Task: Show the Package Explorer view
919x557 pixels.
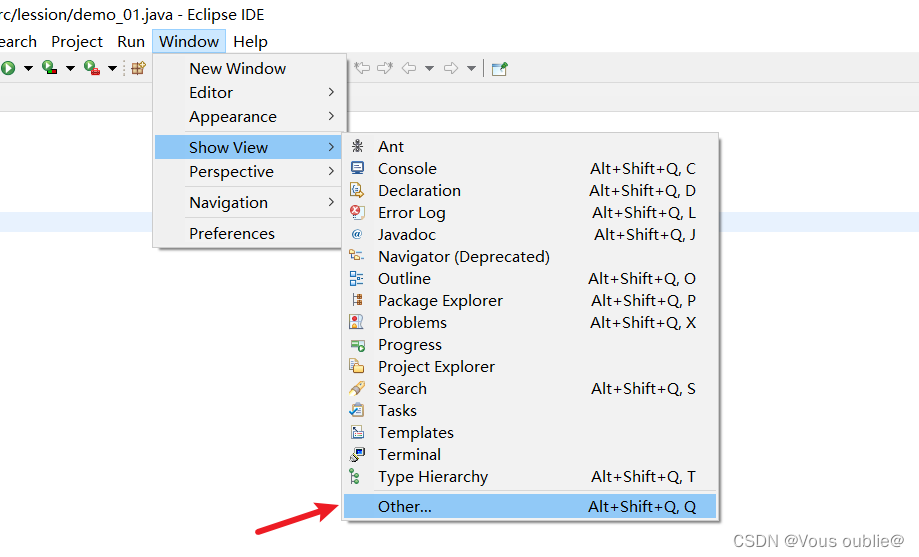Action: click(530, 301)
